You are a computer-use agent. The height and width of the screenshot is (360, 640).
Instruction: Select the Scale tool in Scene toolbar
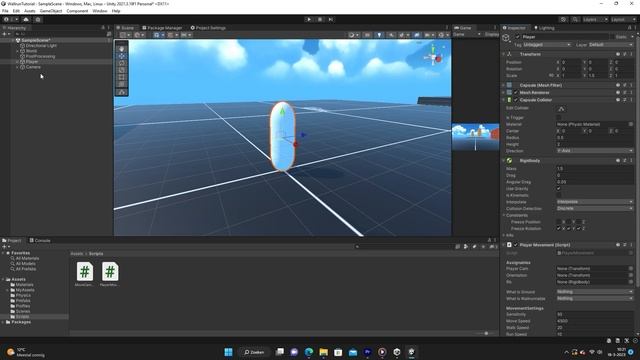[x=122, y=70]
